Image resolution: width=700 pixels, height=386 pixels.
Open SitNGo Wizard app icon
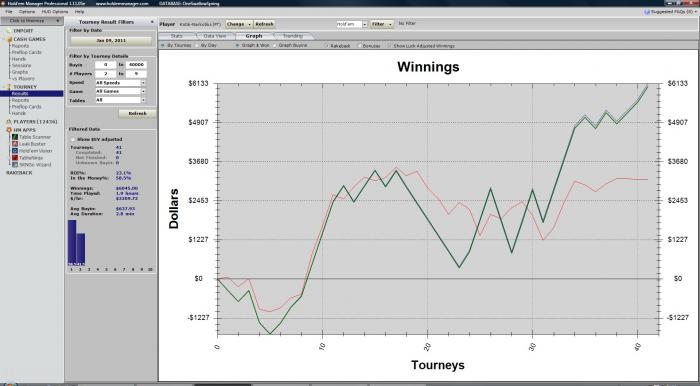click(15, 165)
